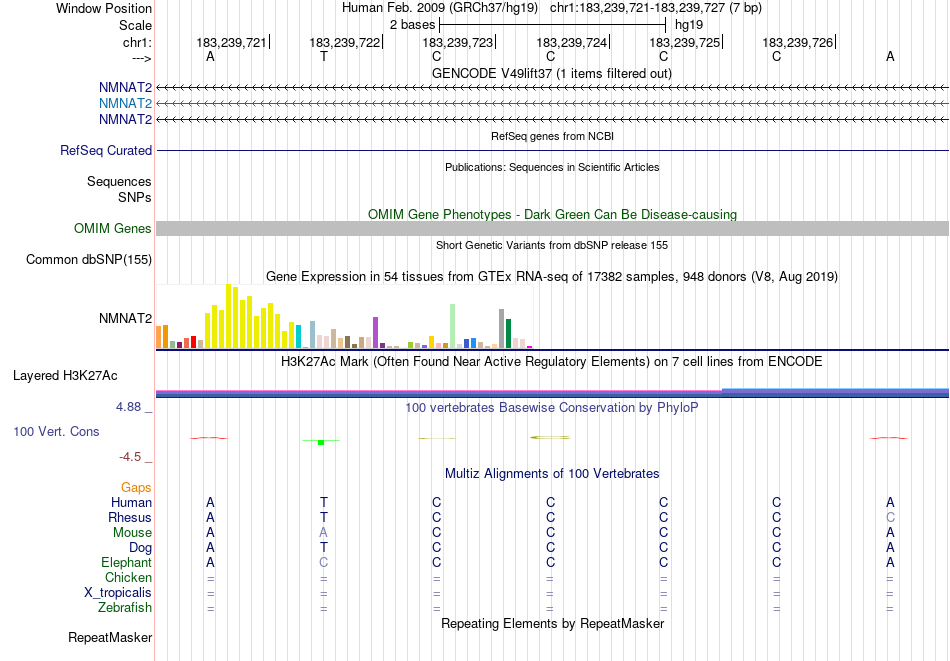Image resolution: width=950 pixels, height=661 pixels.
Task: Open OMIM Gene Phenotypes track title
Action: 552,214
